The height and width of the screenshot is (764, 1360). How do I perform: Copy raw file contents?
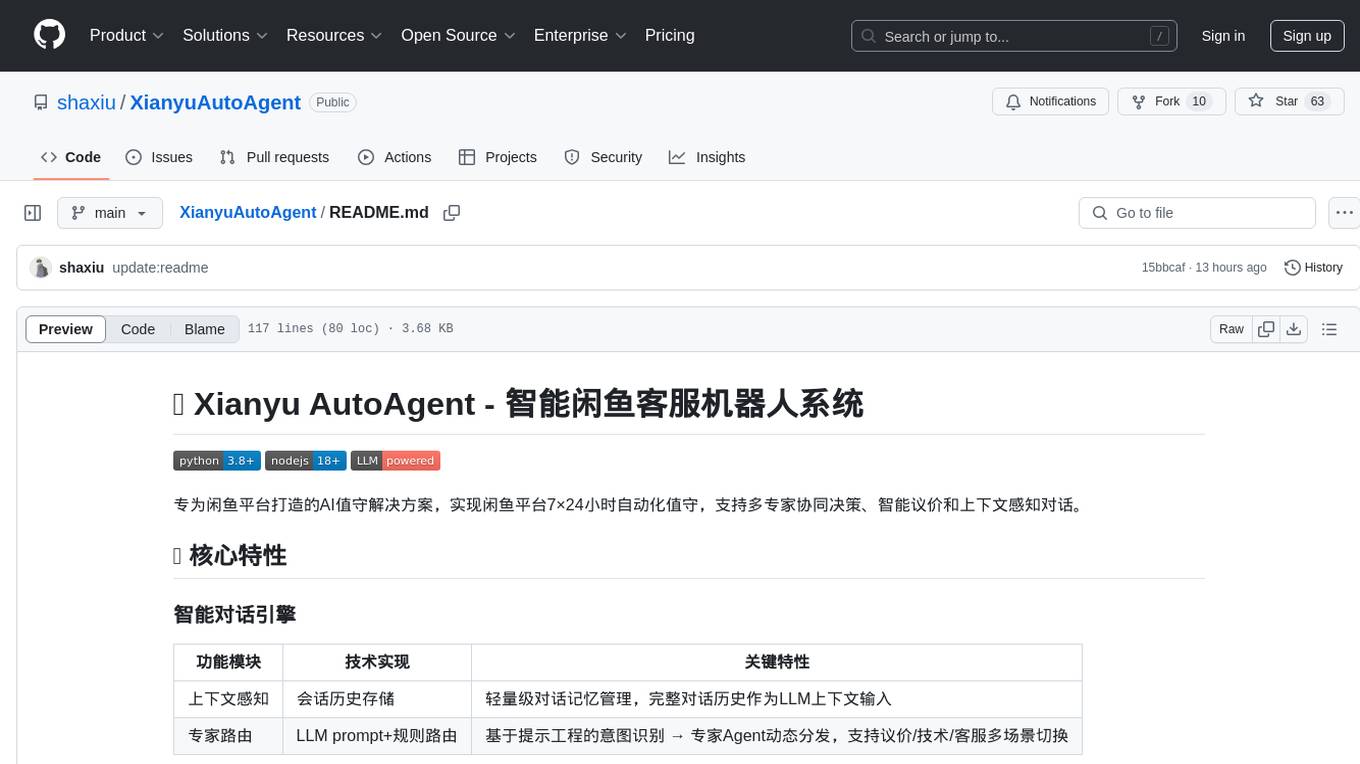tap(1266, 329)
